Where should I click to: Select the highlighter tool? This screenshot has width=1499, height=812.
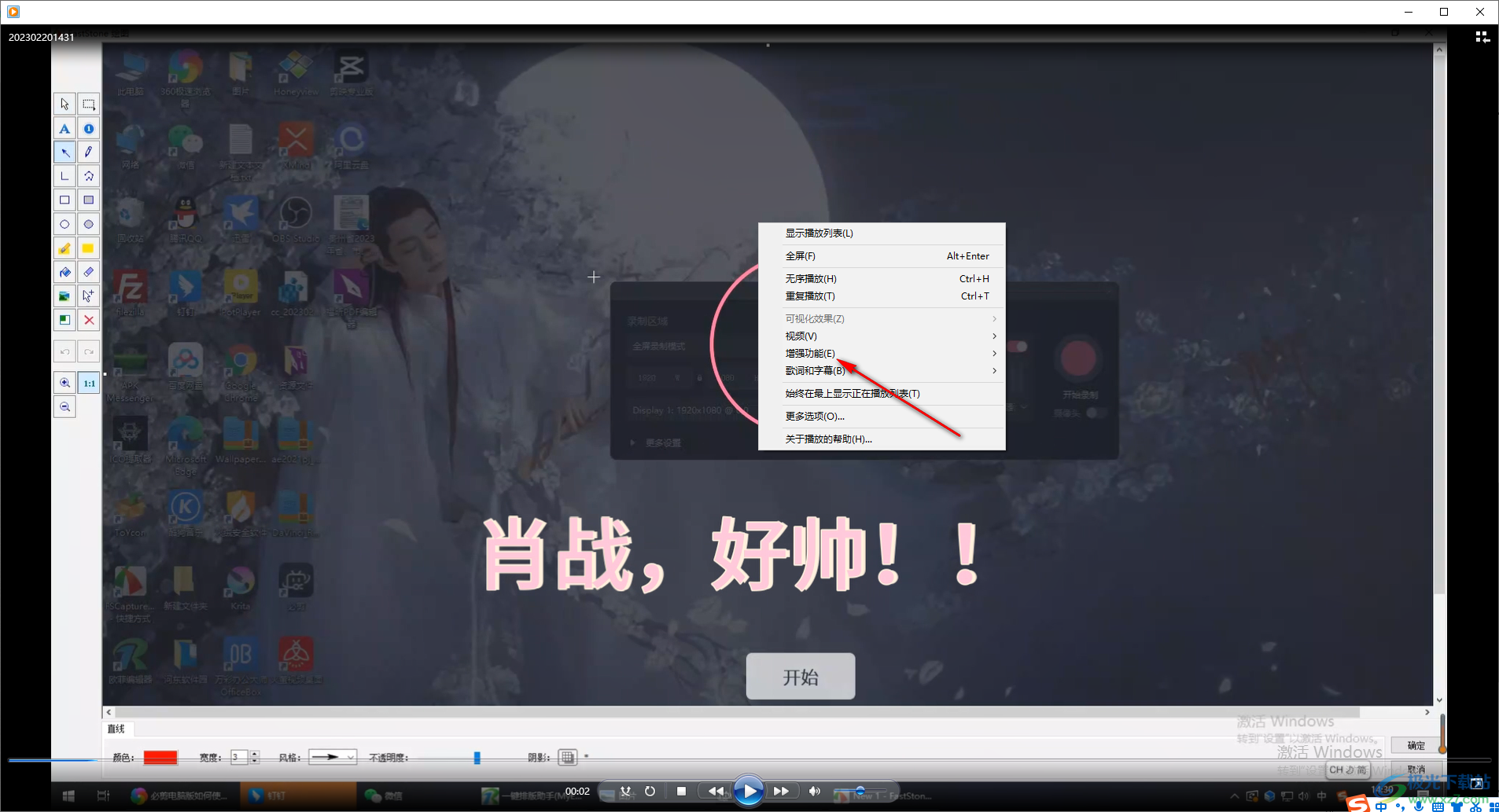click(64, 248)
